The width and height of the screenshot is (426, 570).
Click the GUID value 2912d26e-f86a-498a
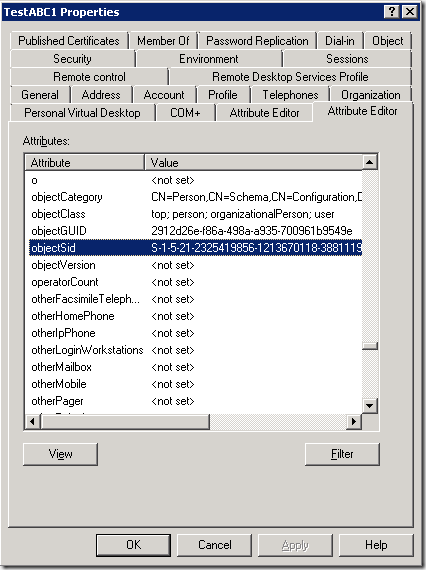252,231
